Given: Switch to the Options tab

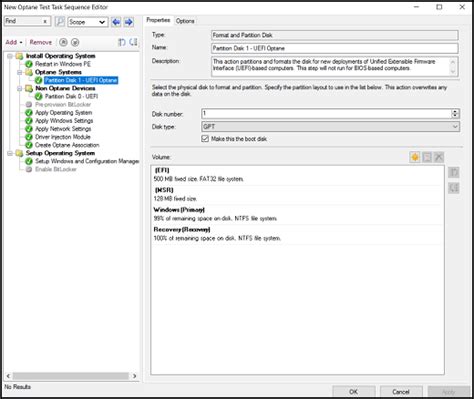Looking at the screenshot, I should coord(185,21).
